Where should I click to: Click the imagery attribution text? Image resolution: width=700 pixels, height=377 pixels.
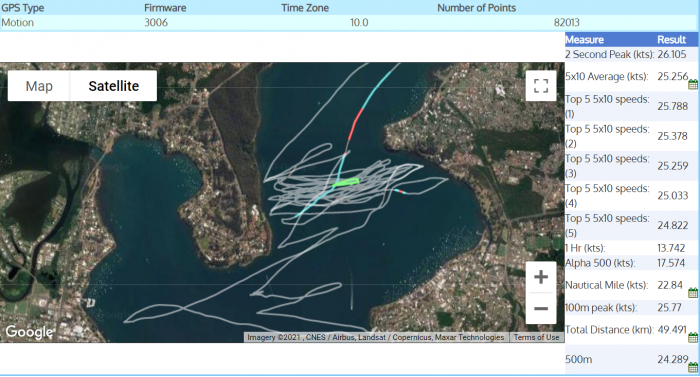click(375, 337)
